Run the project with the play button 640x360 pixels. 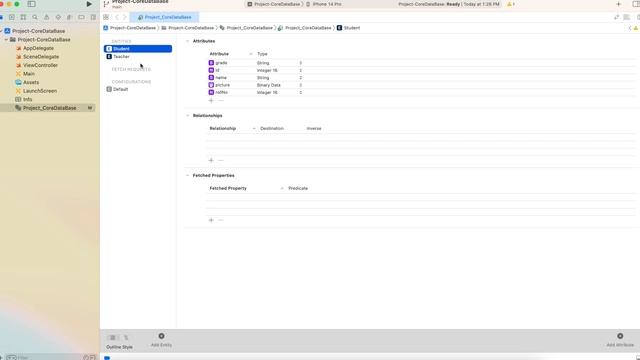(x=89, y=4)
